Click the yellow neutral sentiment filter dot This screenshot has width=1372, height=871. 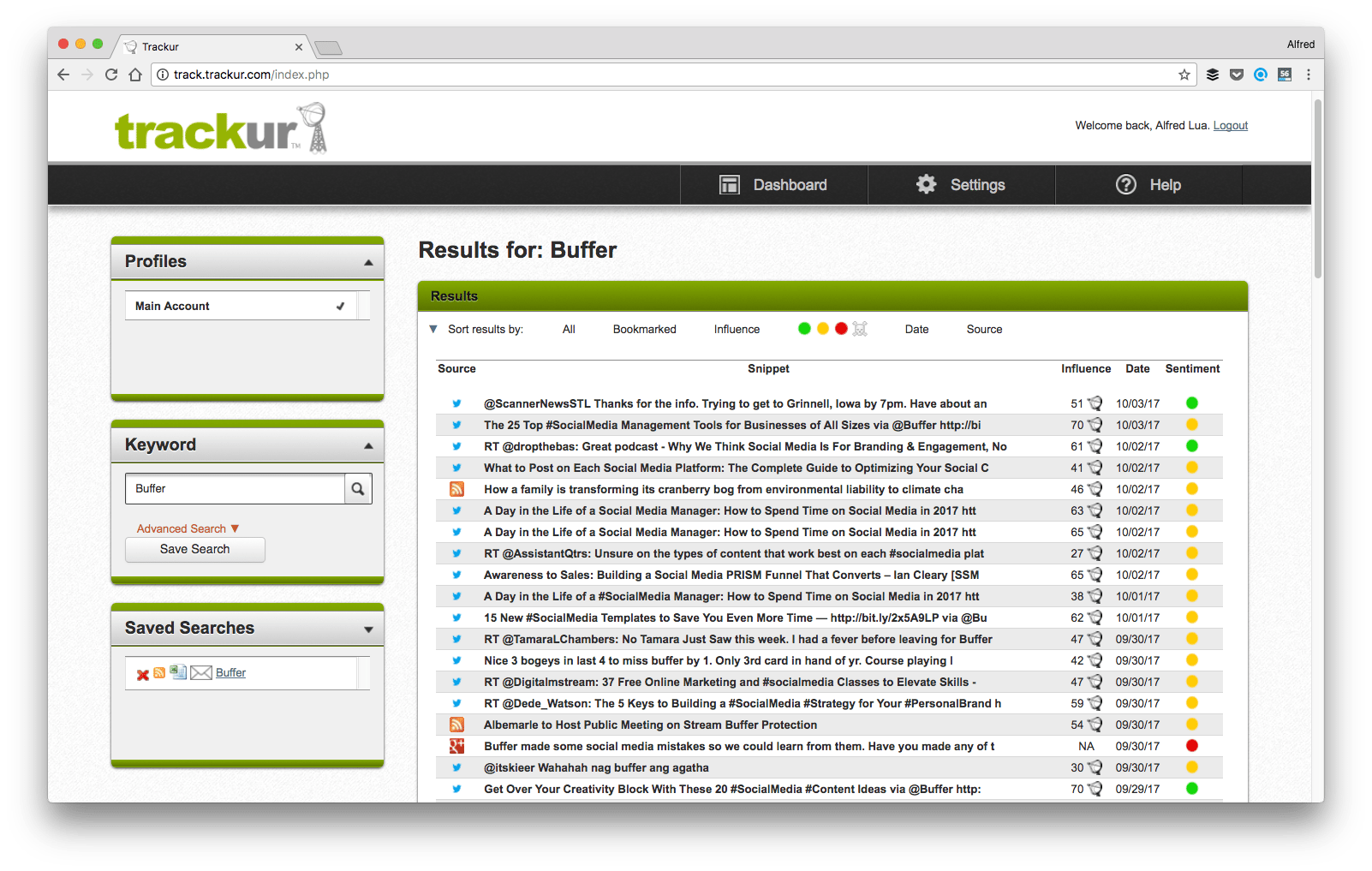pos(822,328)
